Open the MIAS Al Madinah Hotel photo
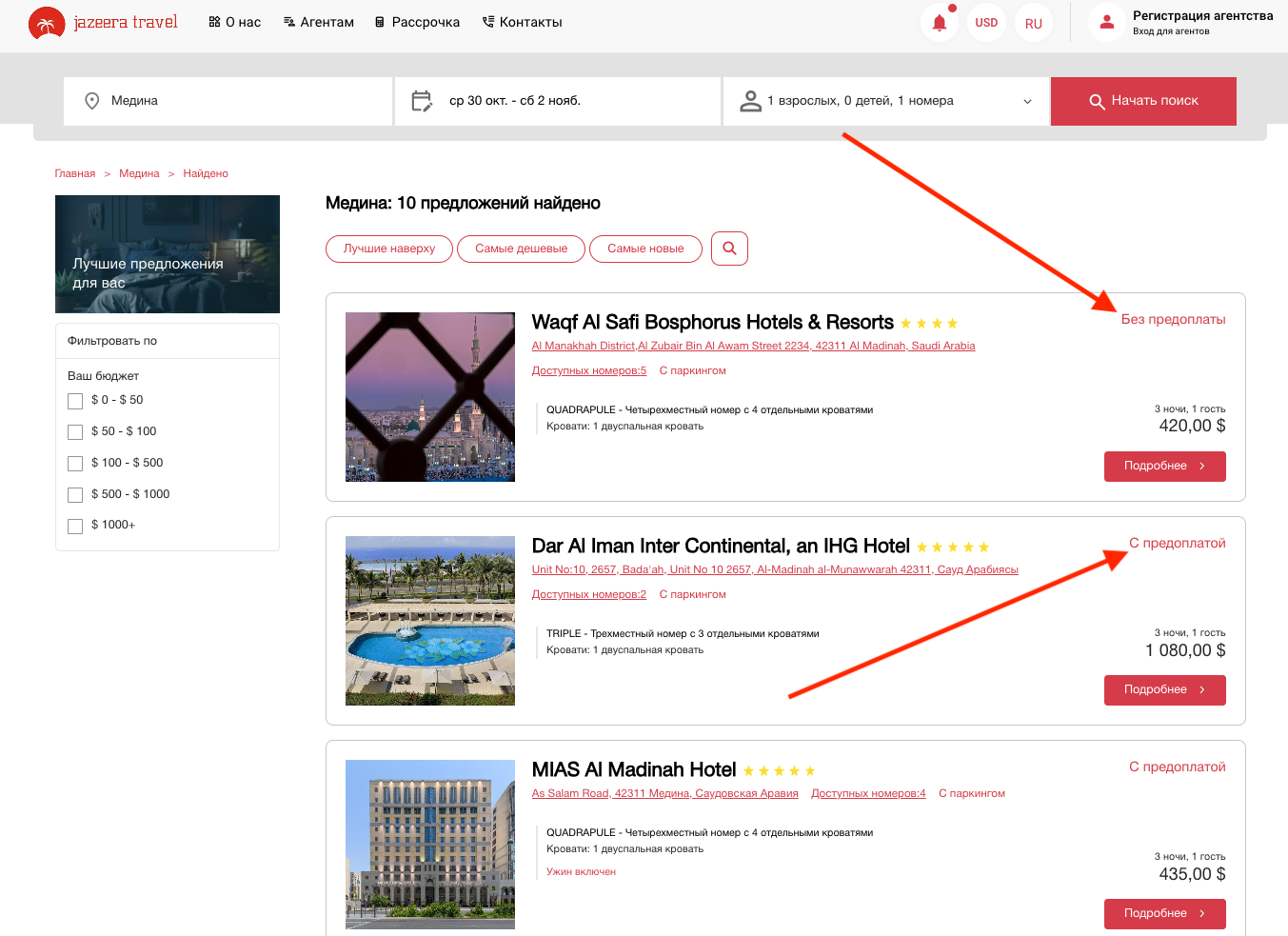This screenshot has height=936, width=1288. point(430,845)
